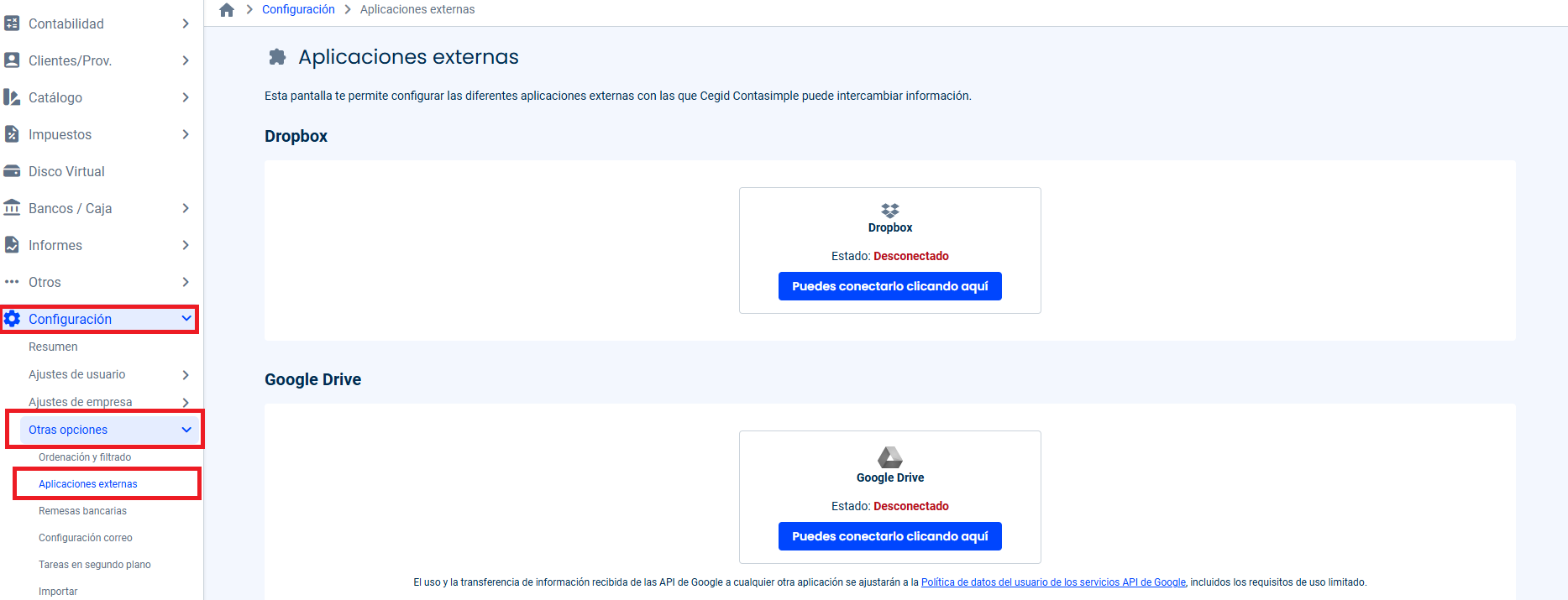1568x600 pixels.
Task: Expand the Catálogo chevron
Action: (186, 97)
